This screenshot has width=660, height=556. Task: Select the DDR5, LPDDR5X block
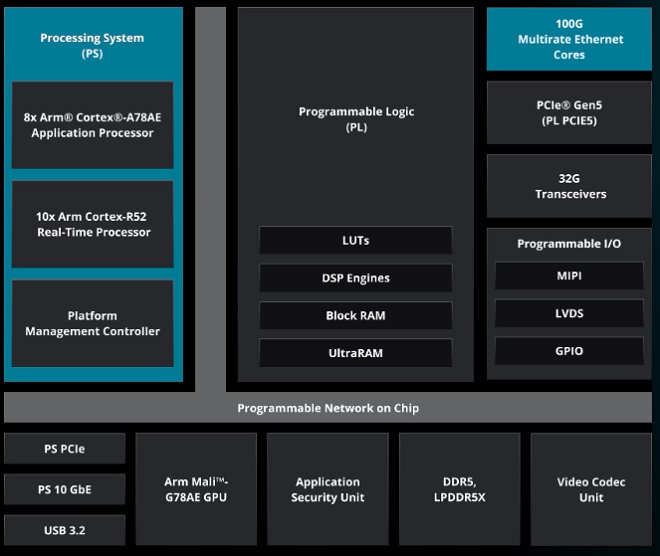(x=460, y=489)
